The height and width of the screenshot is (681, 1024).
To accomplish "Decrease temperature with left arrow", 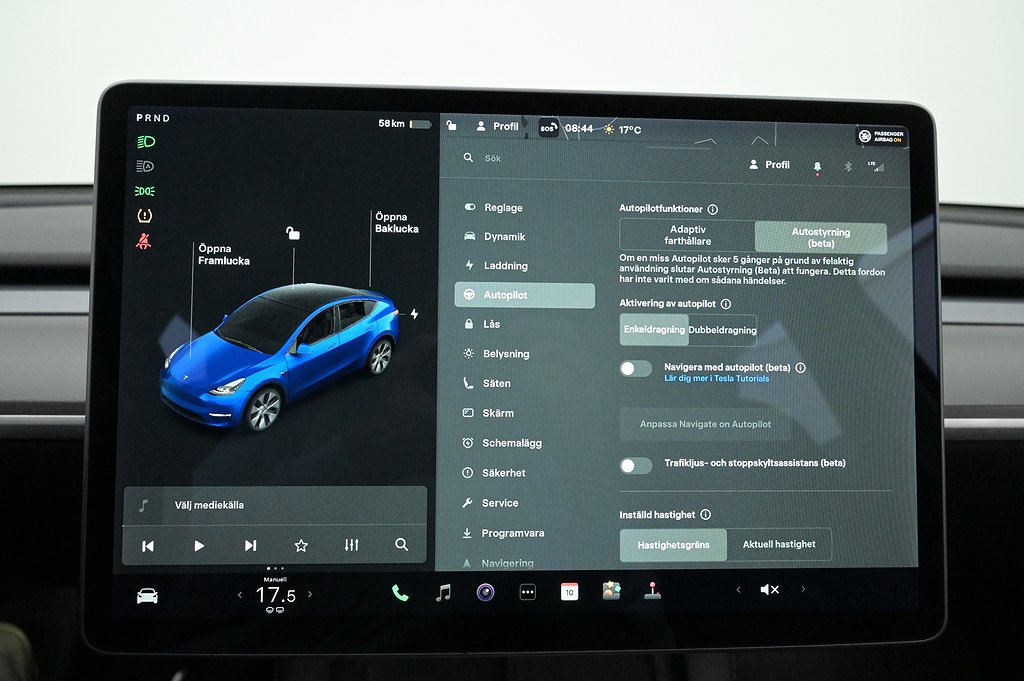I will [239, 595].
